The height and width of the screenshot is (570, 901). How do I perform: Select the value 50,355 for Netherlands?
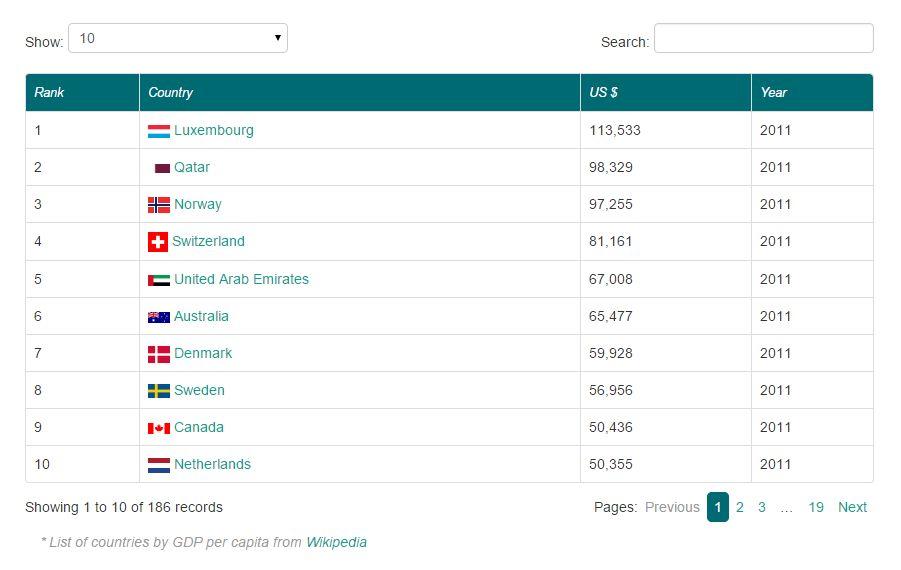pyautogui.click(x=610, y=464)
